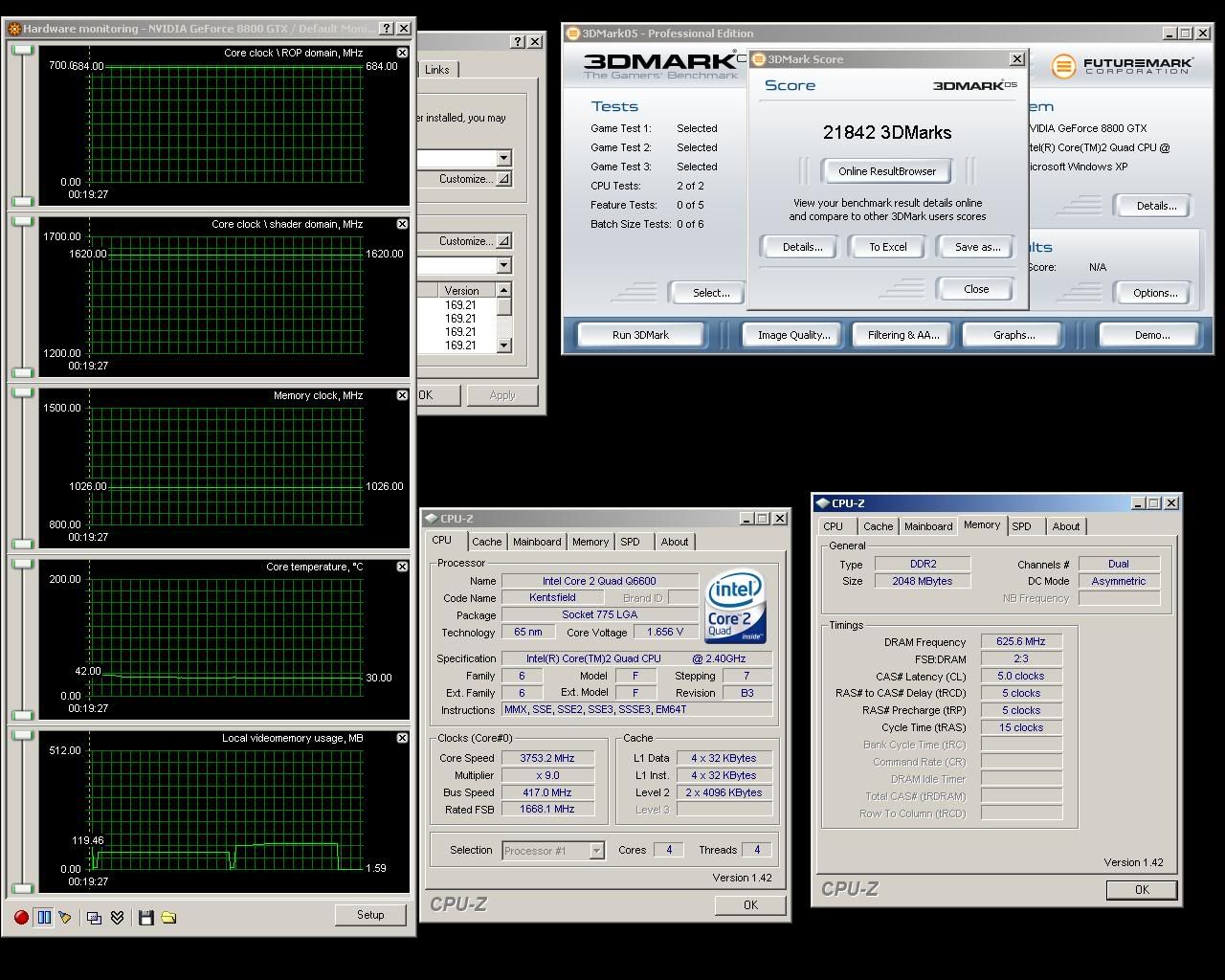This screenshot has width=1225, height=980.
Task: Click the floppy disk save icon
Action: pyautogui.click(x=145, y=917)
